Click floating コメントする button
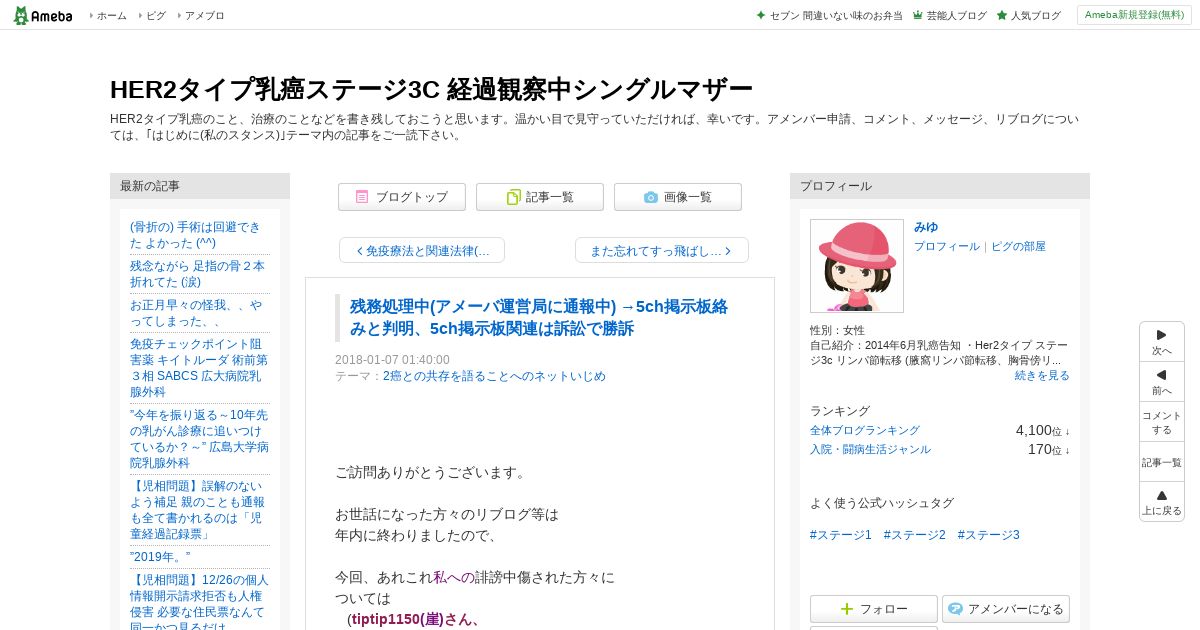The width and height of the screenshot is (1200, 630). [x=1162, y=422]
